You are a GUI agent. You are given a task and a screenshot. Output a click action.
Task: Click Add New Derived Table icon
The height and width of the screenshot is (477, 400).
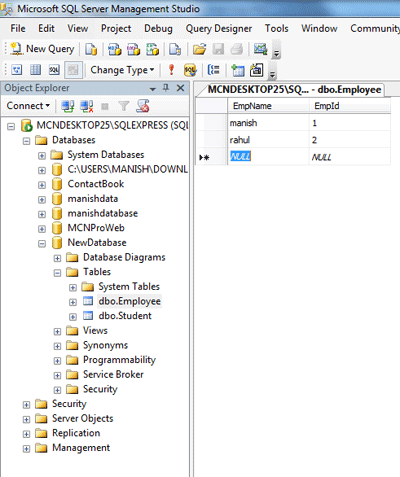point(257,70)
